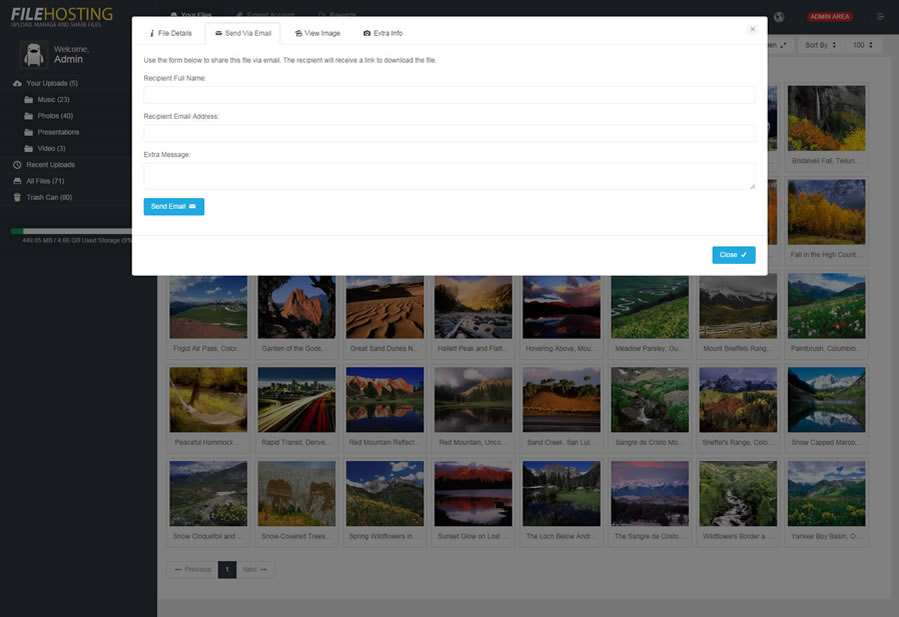899x617 pixels.
Task: Click the Send Email button
Action: tap(174, 206)
